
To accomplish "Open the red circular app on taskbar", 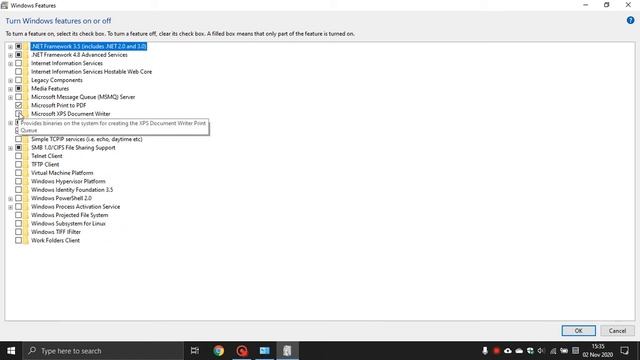I will (242, 351).
